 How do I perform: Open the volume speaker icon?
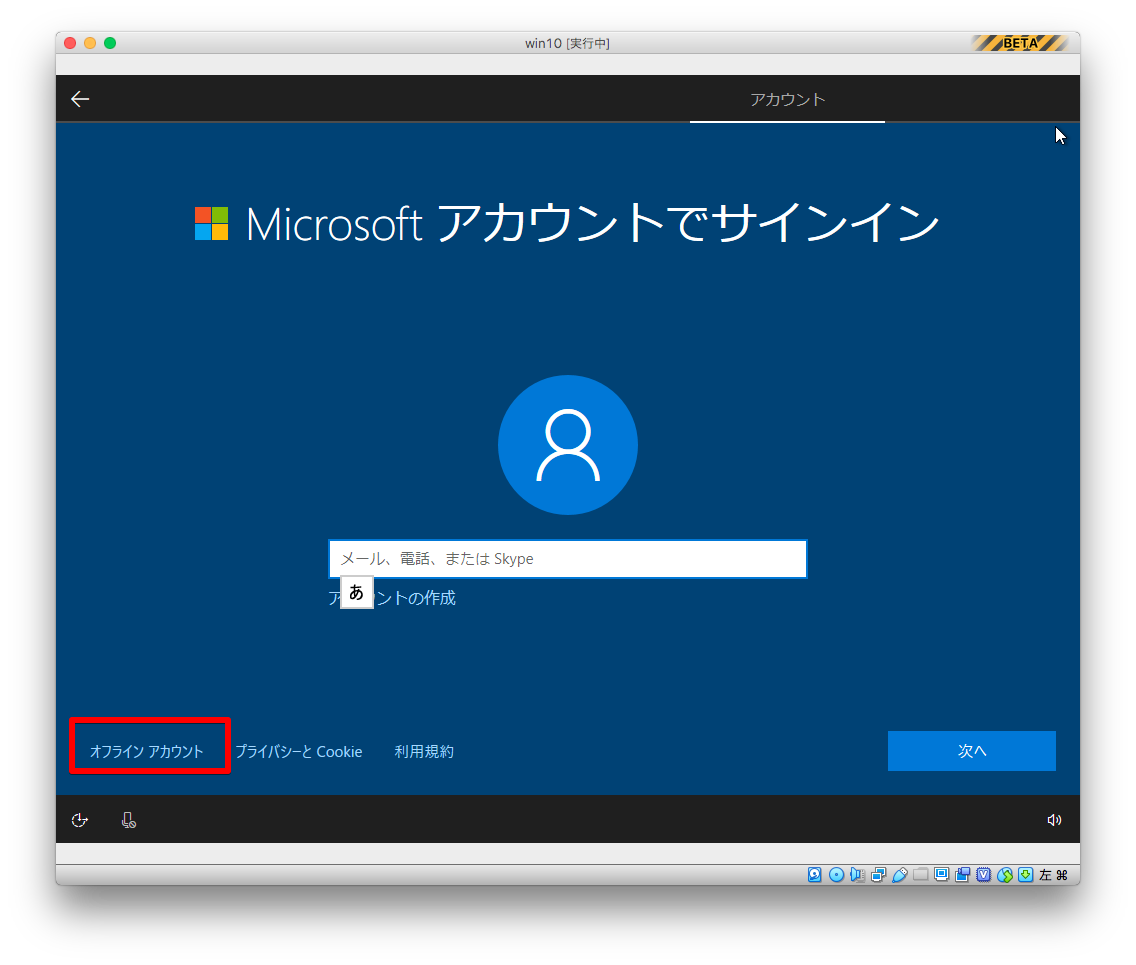1054,820
